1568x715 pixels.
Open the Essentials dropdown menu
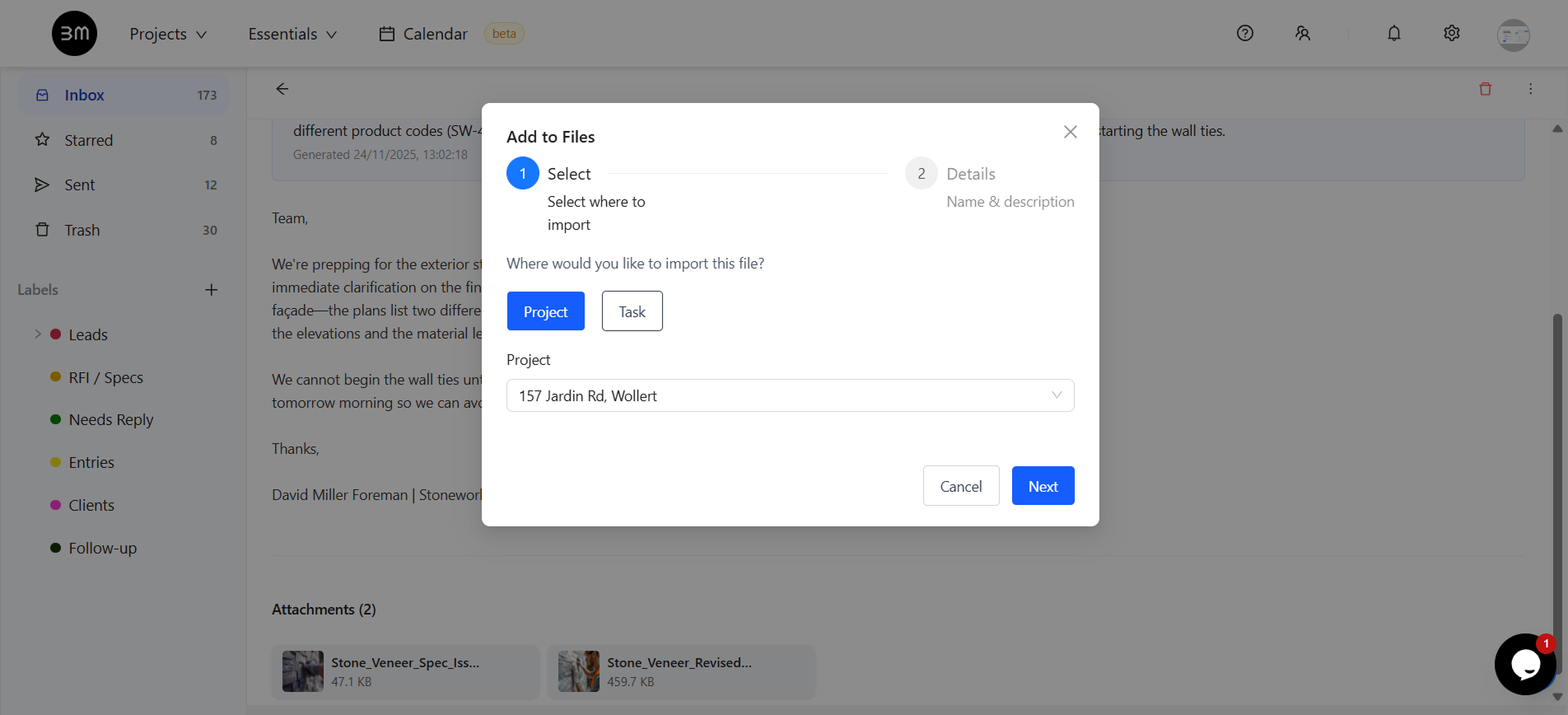point(292,34)
